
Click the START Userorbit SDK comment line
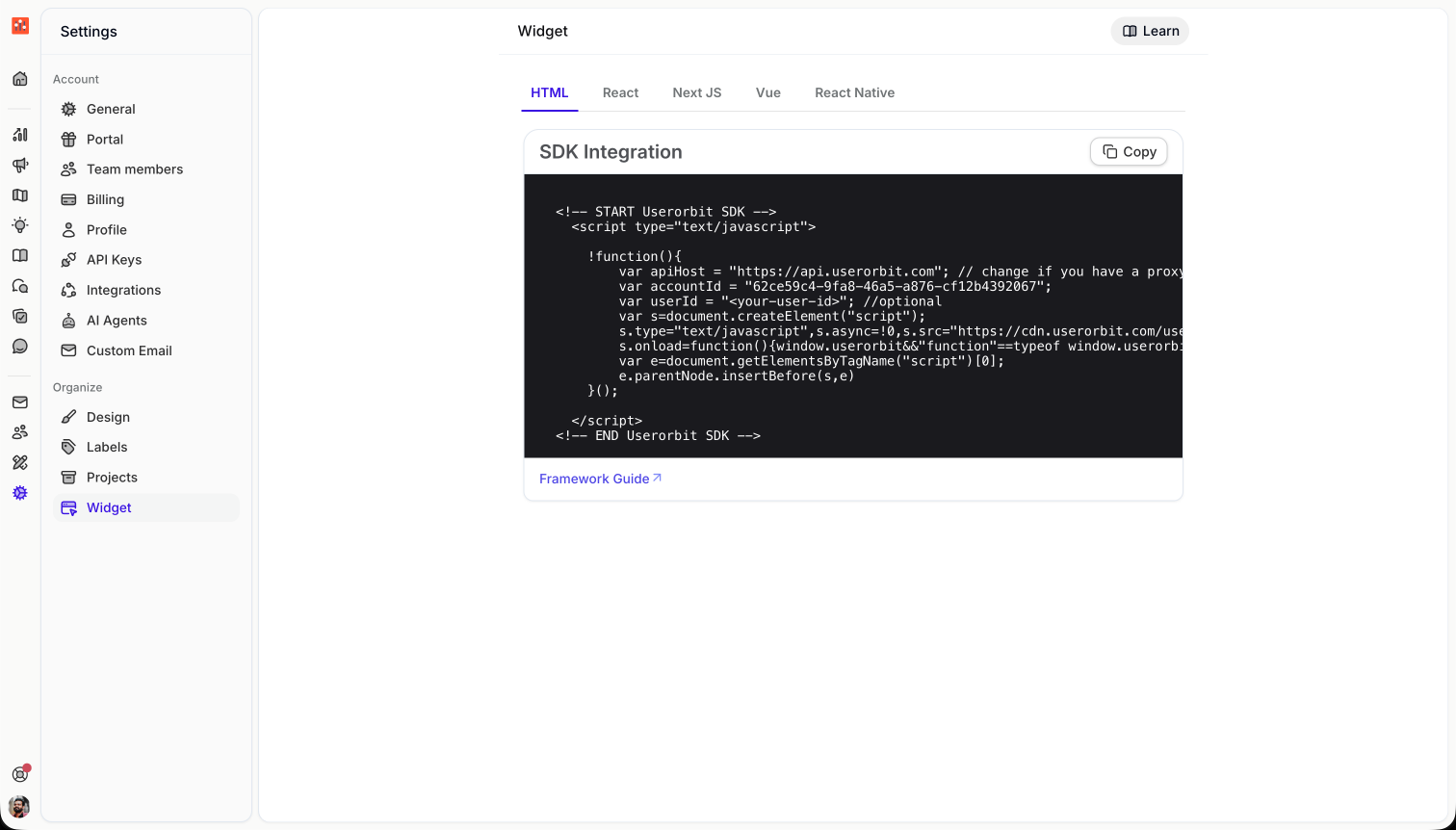pyautogui.click(x=666, y=212)
